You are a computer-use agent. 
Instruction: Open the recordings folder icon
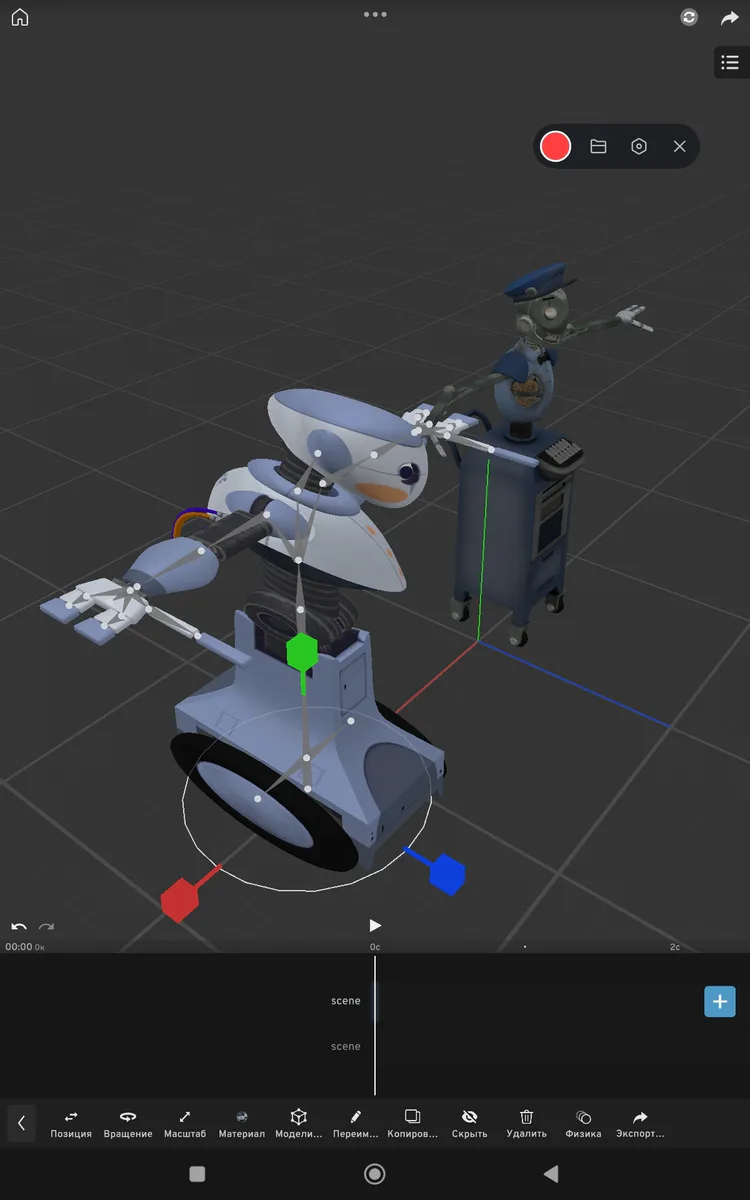598,146
